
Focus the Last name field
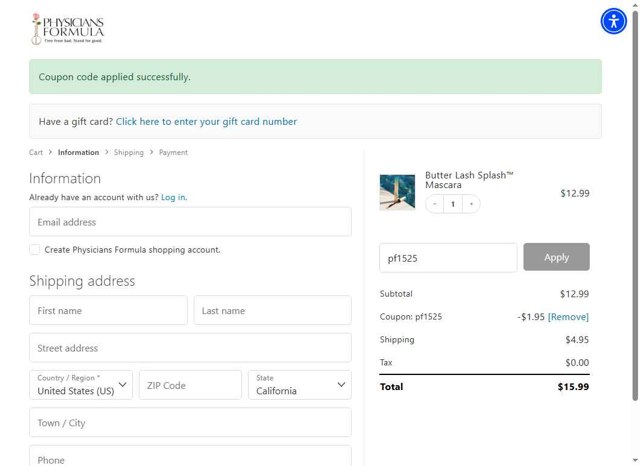click(x=273, y=310)
